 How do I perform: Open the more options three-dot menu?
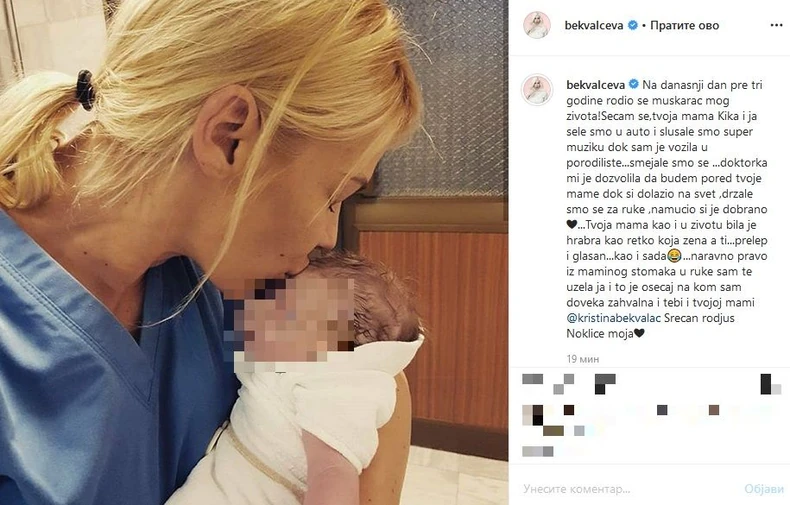(776, 25)
